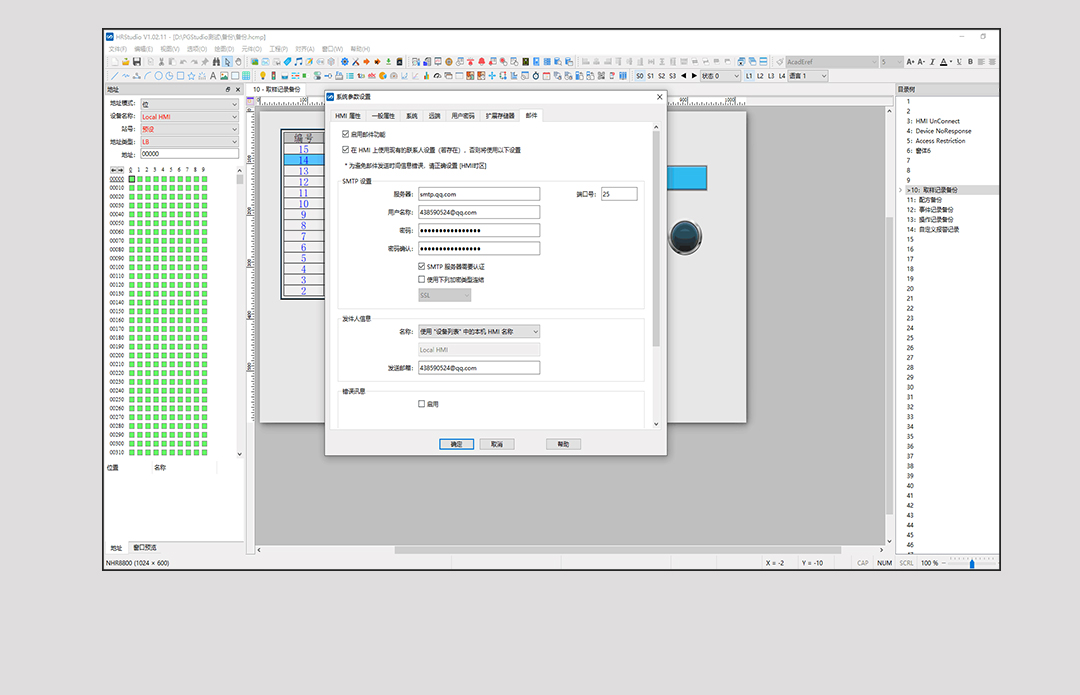The image size is (1080, 695).
Task: Toggle the 启用邮件功能 checkbox
Action: click(x=345, y=134)
